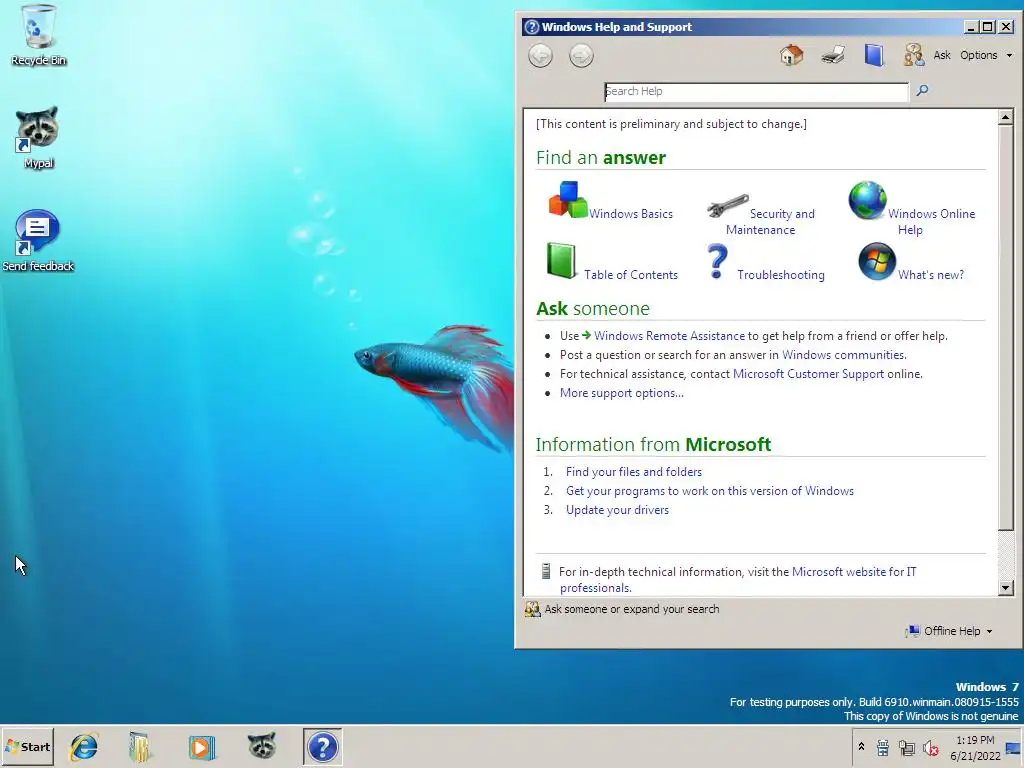Image resolution: width=1024 pixels, height=768 pixels.
Task: Click the Search Help magnifier icon
Action: point(922,90)
